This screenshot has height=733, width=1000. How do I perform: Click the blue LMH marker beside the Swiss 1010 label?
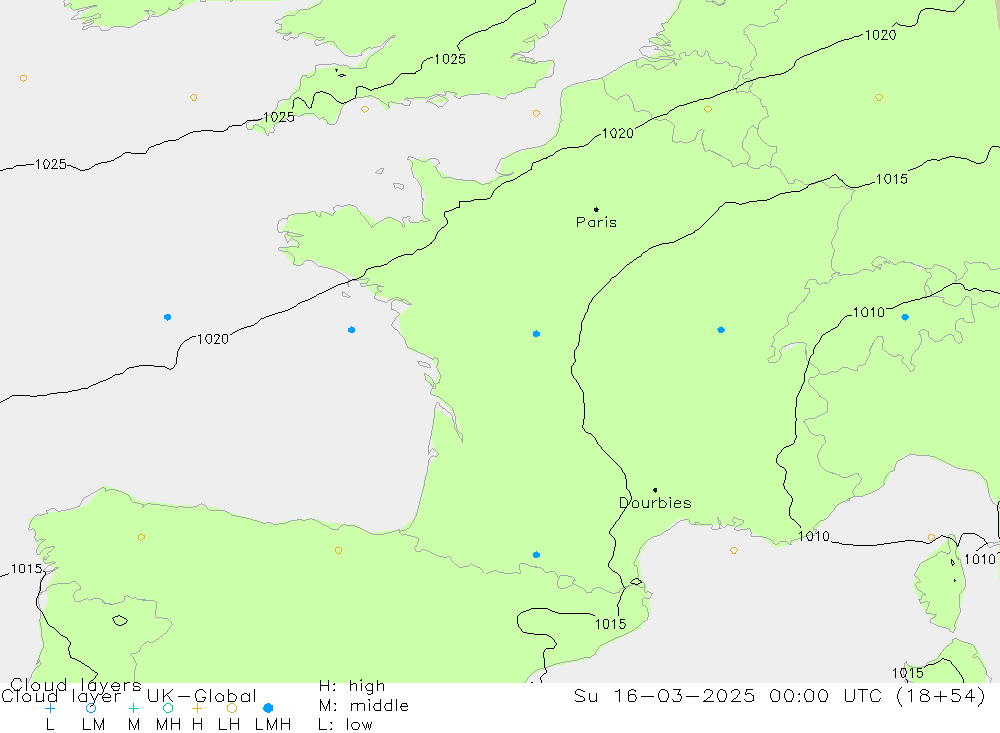tap(905, 317)
